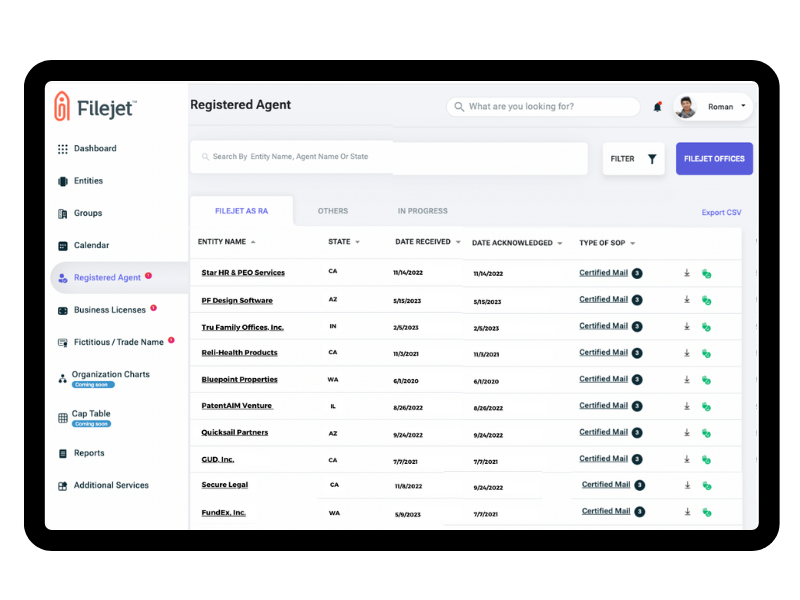This screenshot has width=800, height=600.
Task: Click the Reports sidebar icon
Action: [x=63, y=453]
